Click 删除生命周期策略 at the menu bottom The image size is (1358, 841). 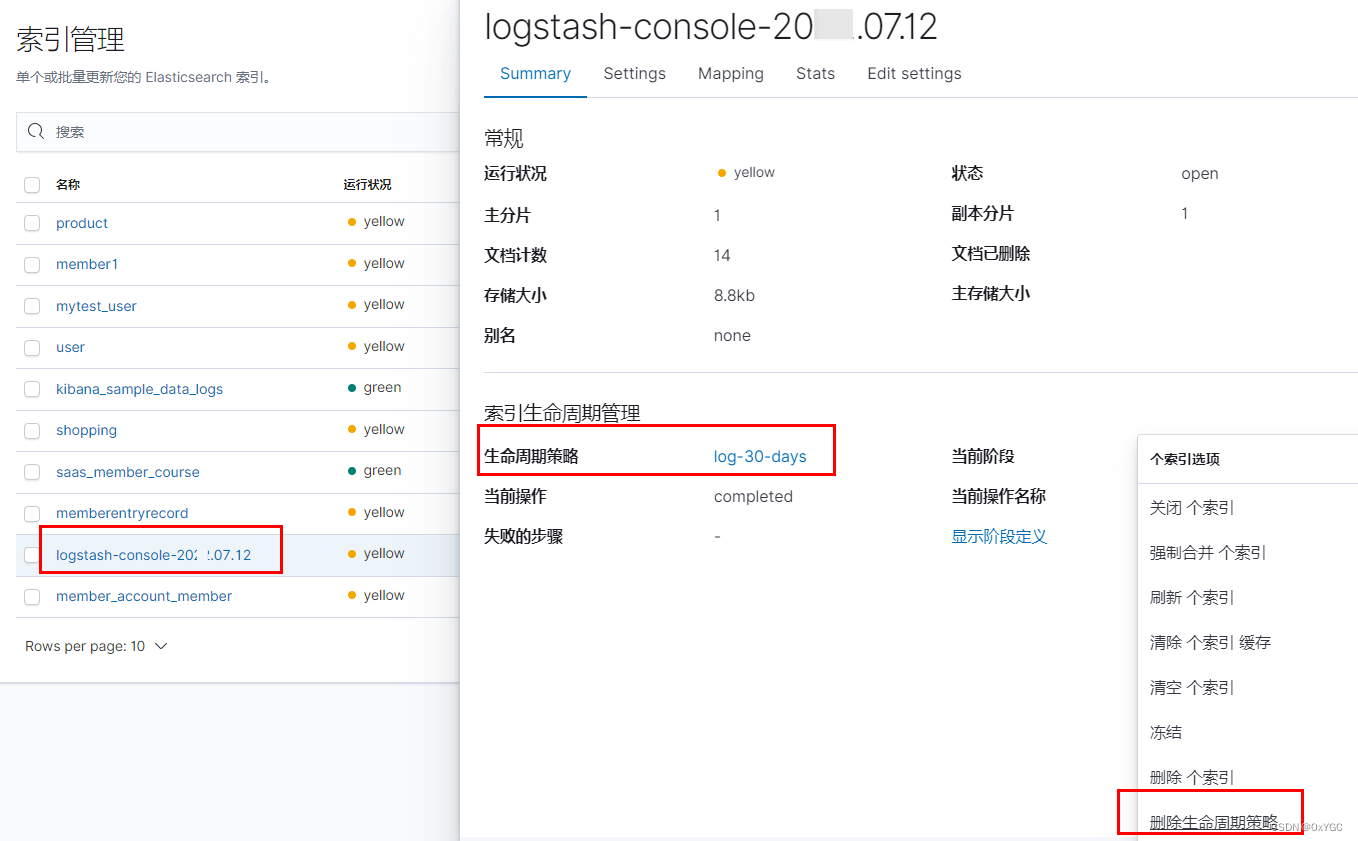pyautogui.click(x=1210, y=822)
